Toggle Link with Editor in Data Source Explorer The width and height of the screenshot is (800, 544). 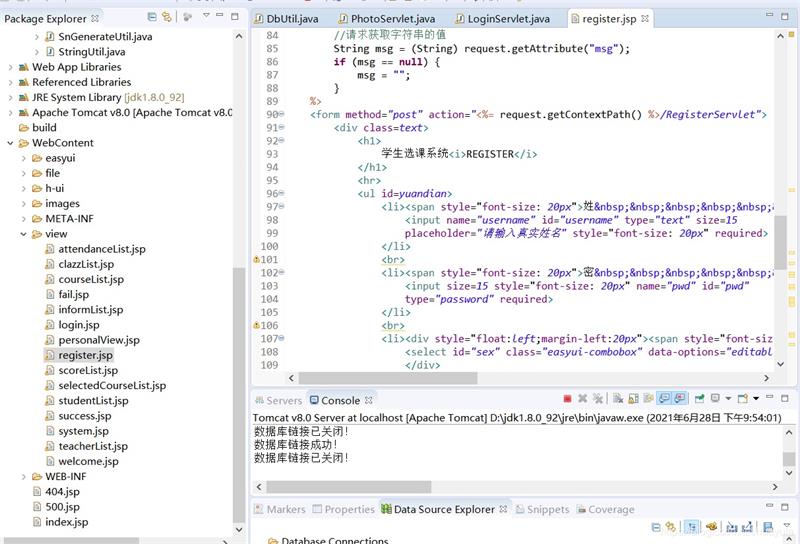tap(671, 527)
